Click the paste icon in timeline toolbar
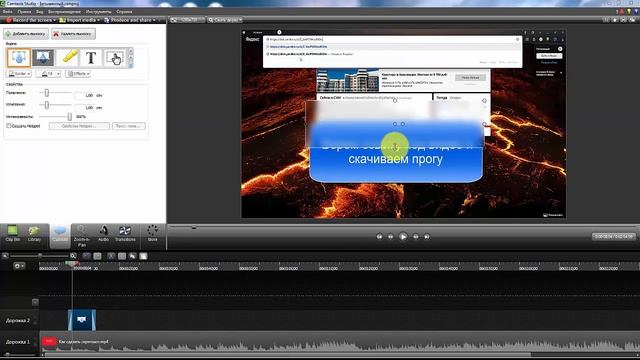 (x=143, y=256)
